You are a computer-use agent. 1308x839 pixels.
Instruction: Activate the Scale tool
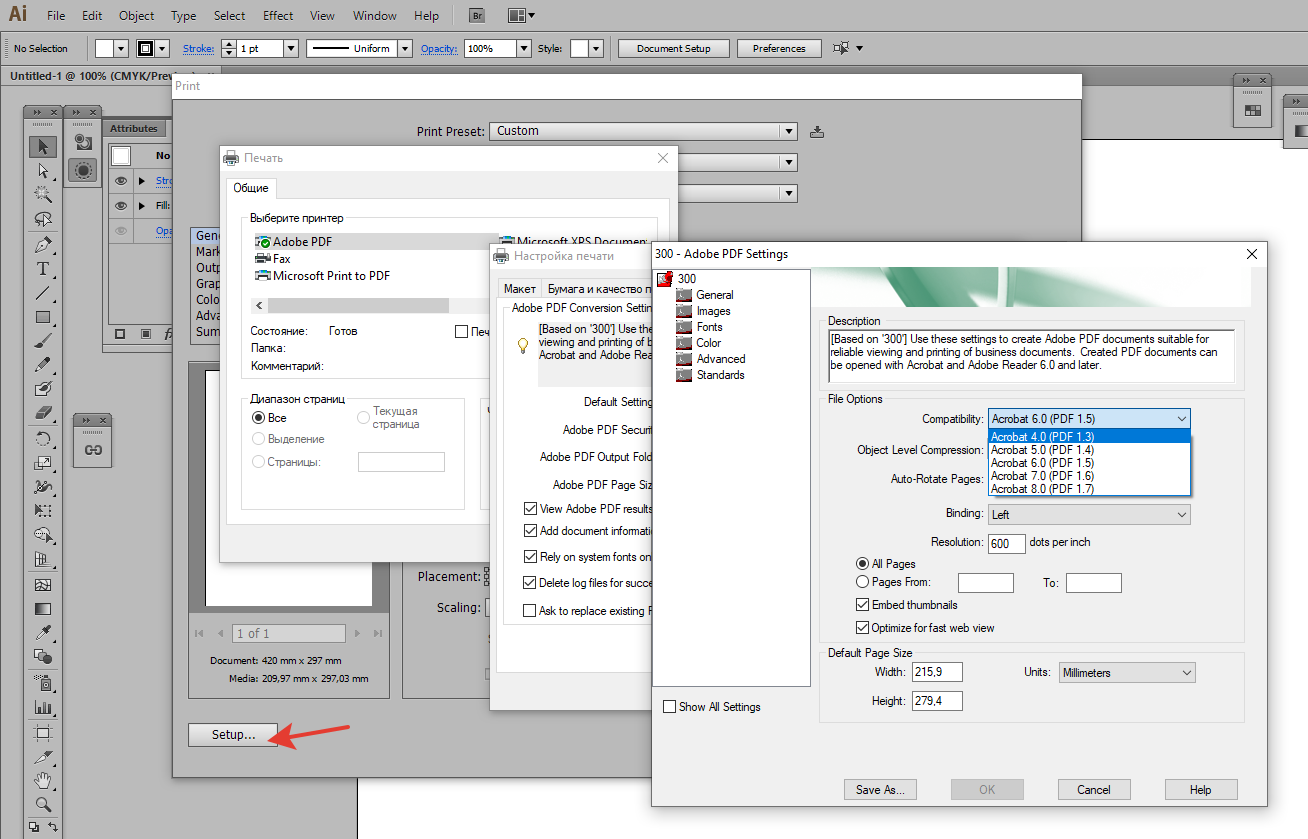[43, 463]
